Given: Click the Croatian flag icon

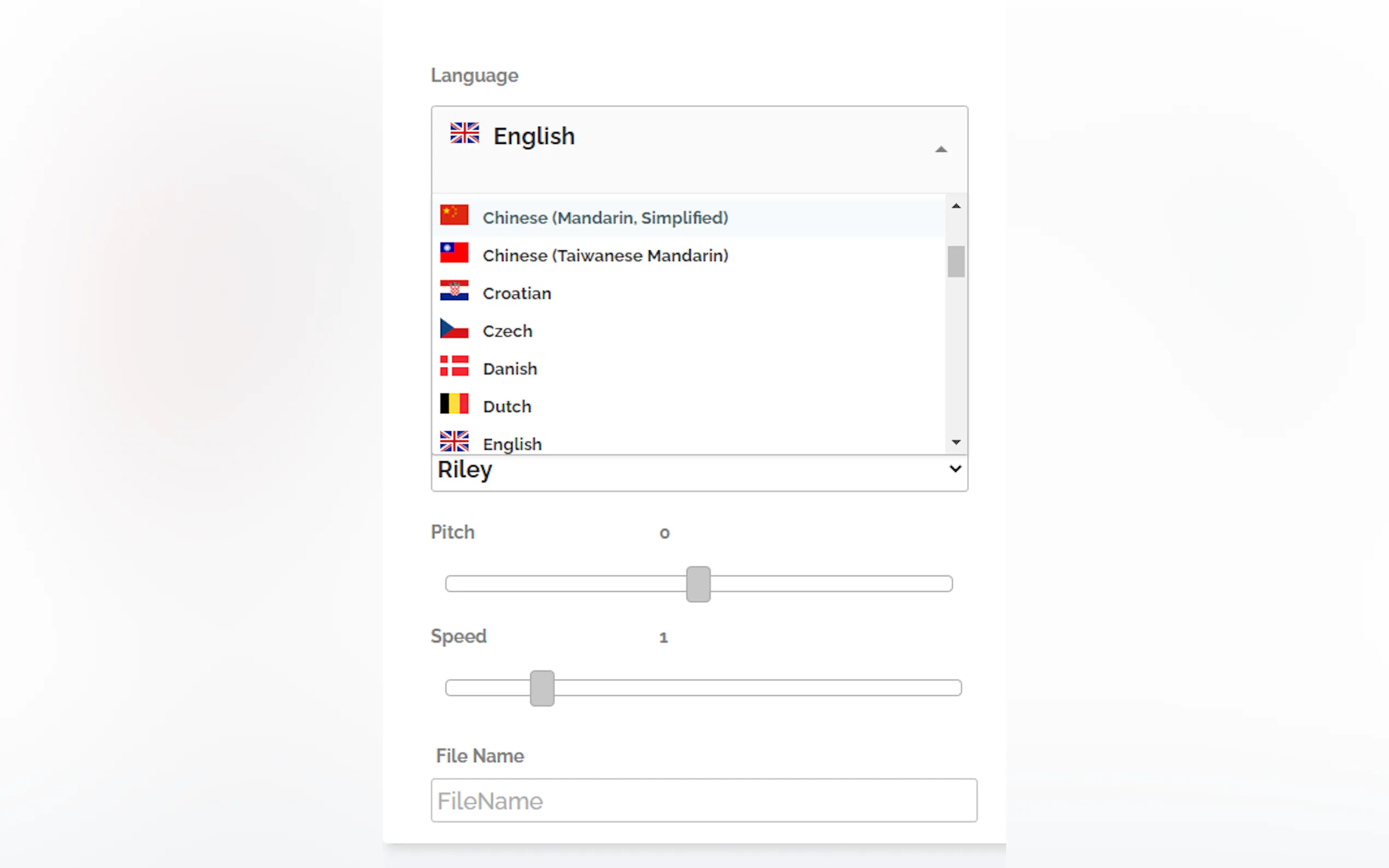Looking at the screenshot, I should coord(454,290).
